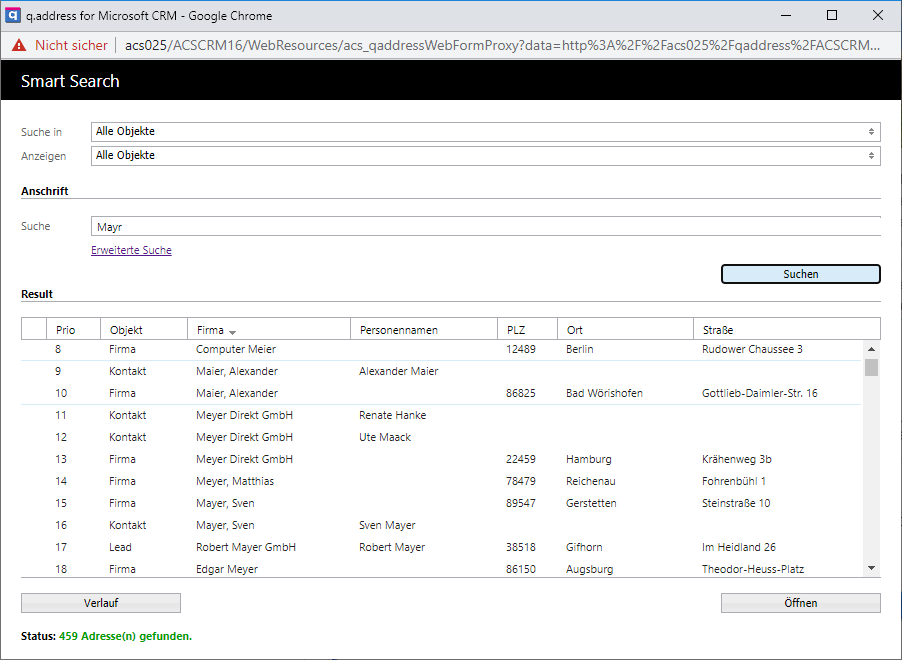The width and height of the screenshot is (902, 660).
Task: Click the address bar URL text
Action: [502, 45]
